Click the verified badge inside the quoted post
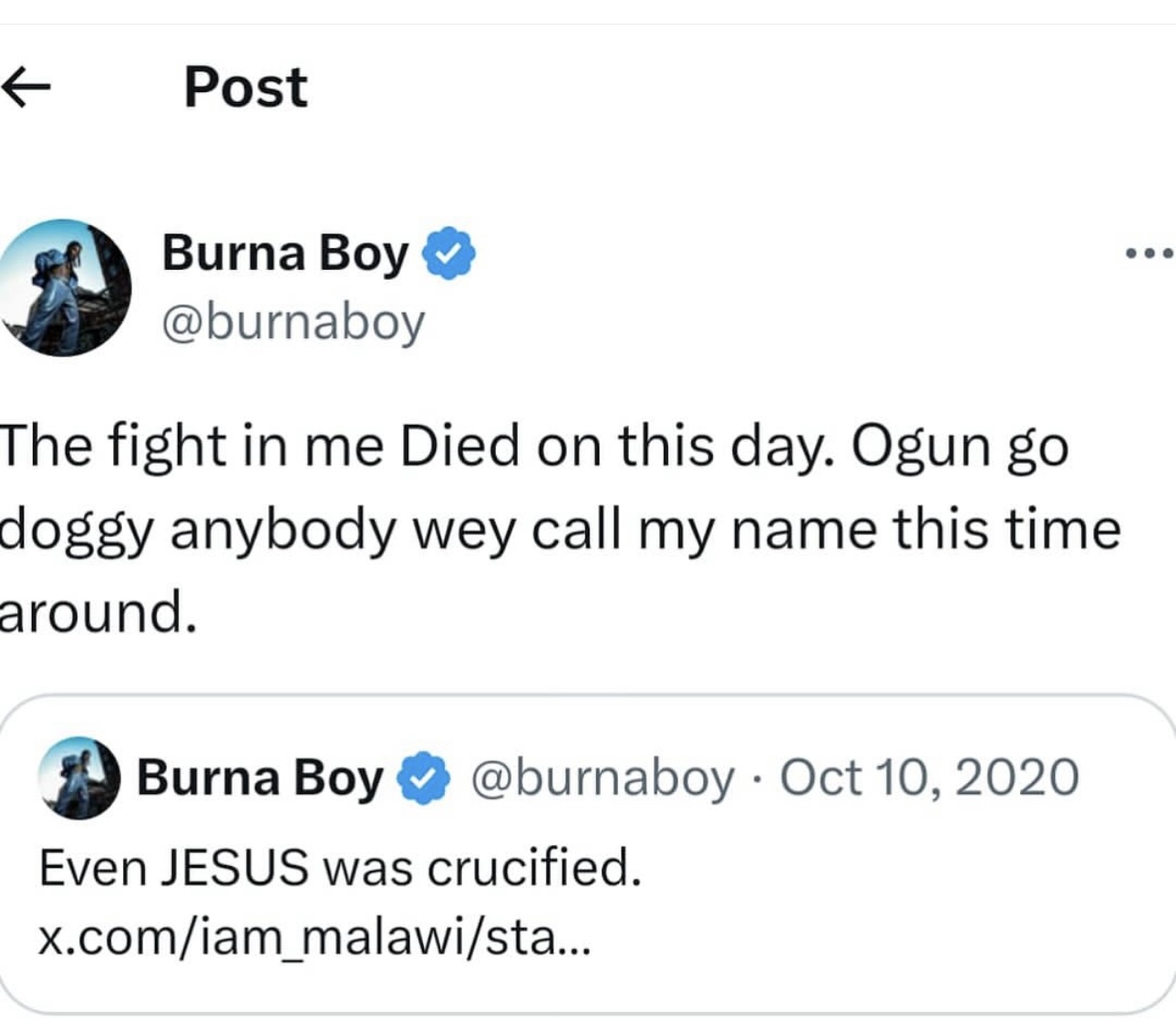The height and width of the screenshot is (1030, 1176). 423,778
